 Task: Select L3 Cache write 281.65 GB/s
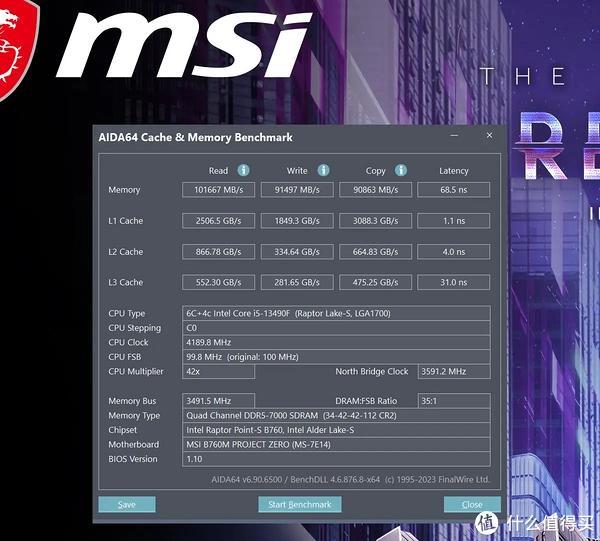[297, 282]
